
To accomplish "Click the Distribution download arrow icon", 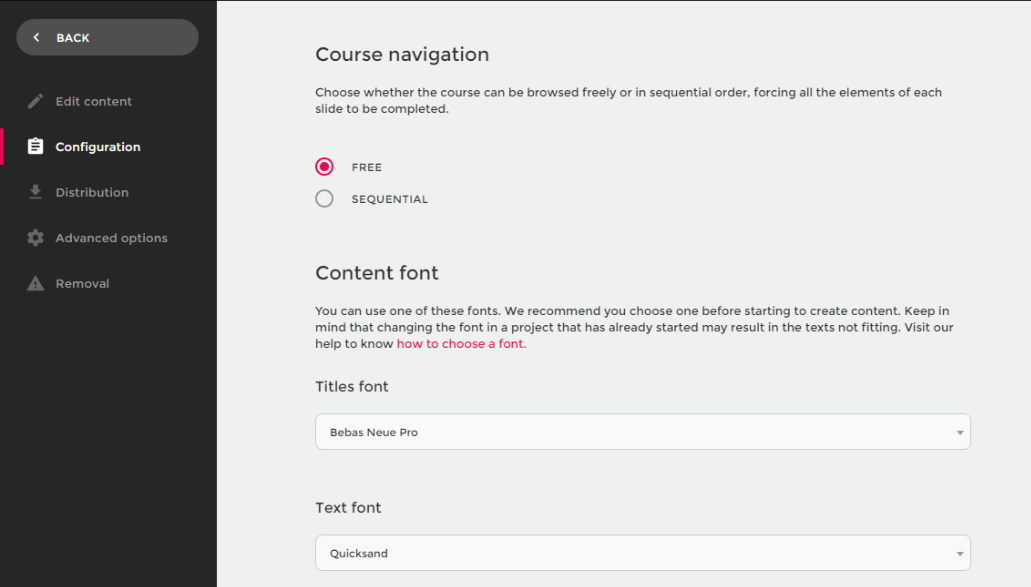I will tap(36, 192).
